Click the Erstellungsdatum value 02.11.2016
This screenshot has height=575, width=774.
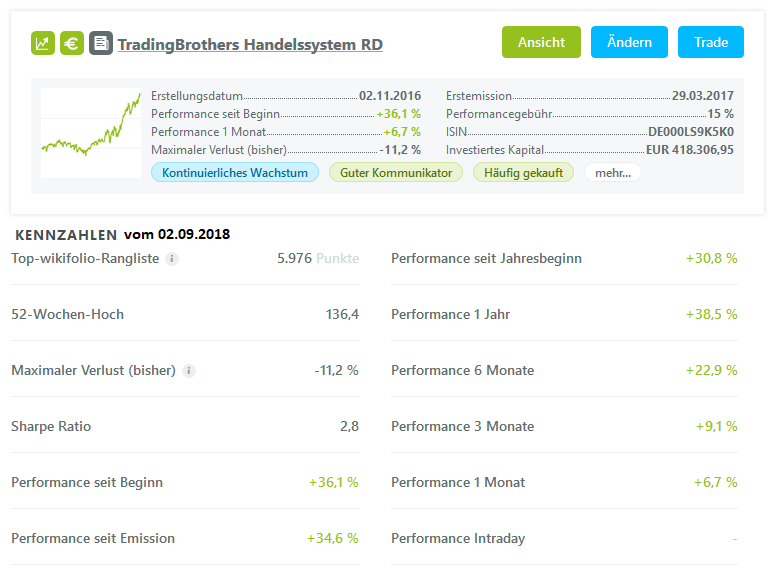tap(390, 96)
